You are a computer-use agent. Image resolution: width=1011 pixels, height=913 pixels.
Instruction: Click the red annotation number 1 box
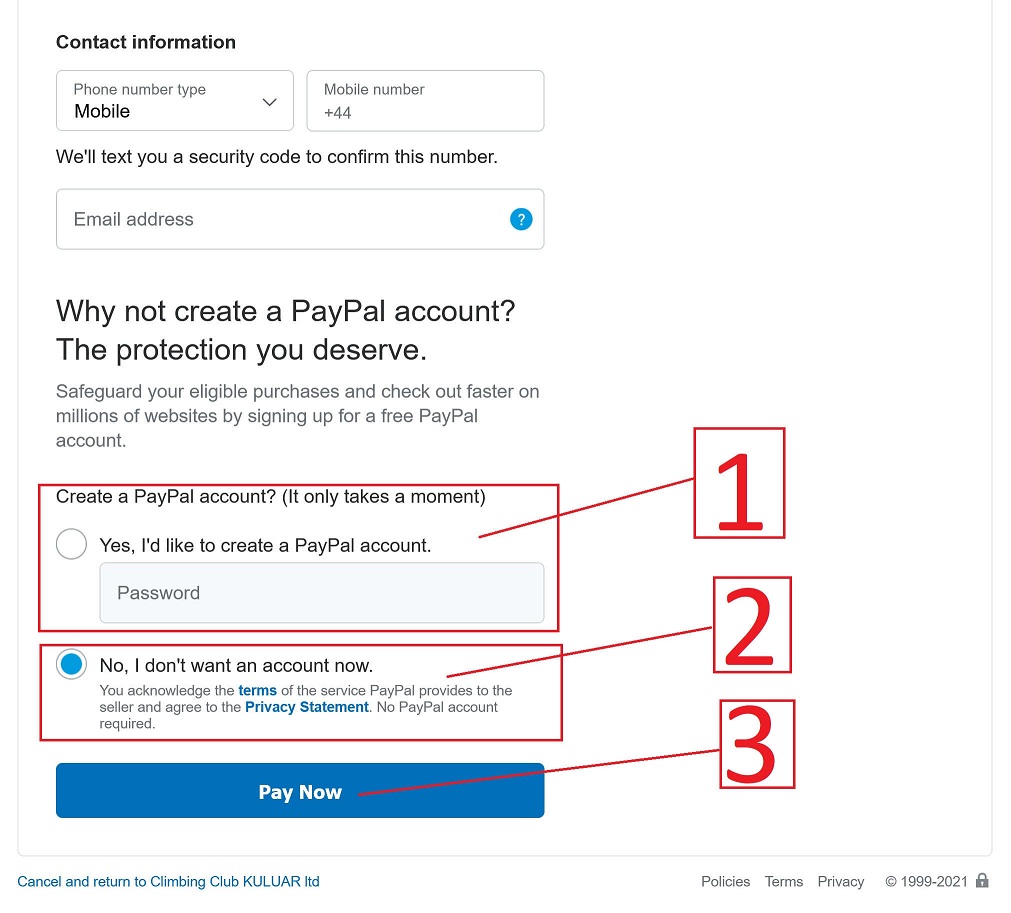click(740, 483)
